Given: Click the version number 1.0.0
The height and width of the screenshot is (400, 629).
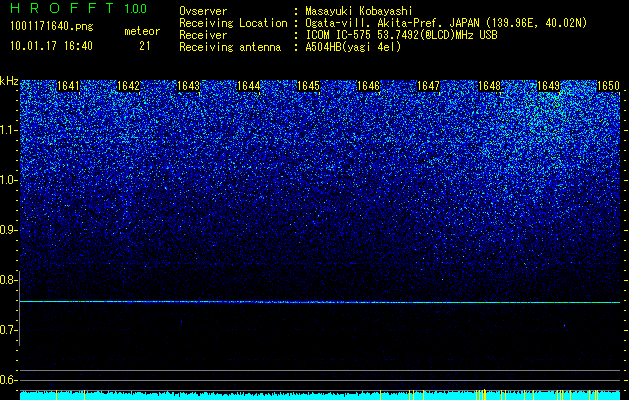Looking at the screenshot, I should click(135, 8).
